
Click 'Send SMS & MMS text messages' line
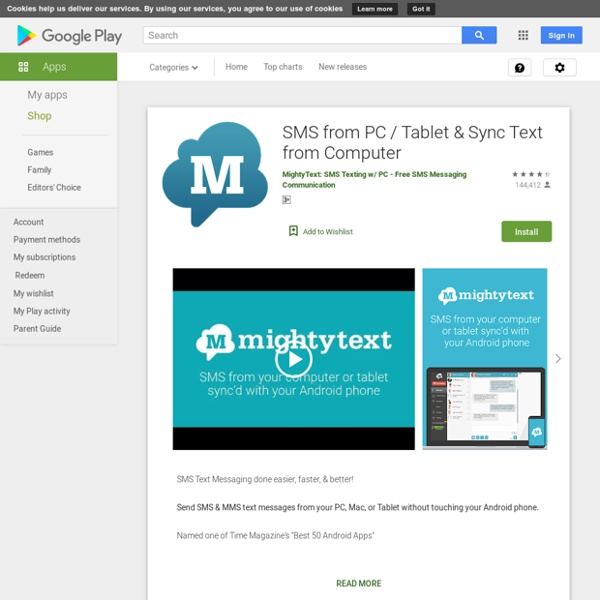tap(357, 507)
